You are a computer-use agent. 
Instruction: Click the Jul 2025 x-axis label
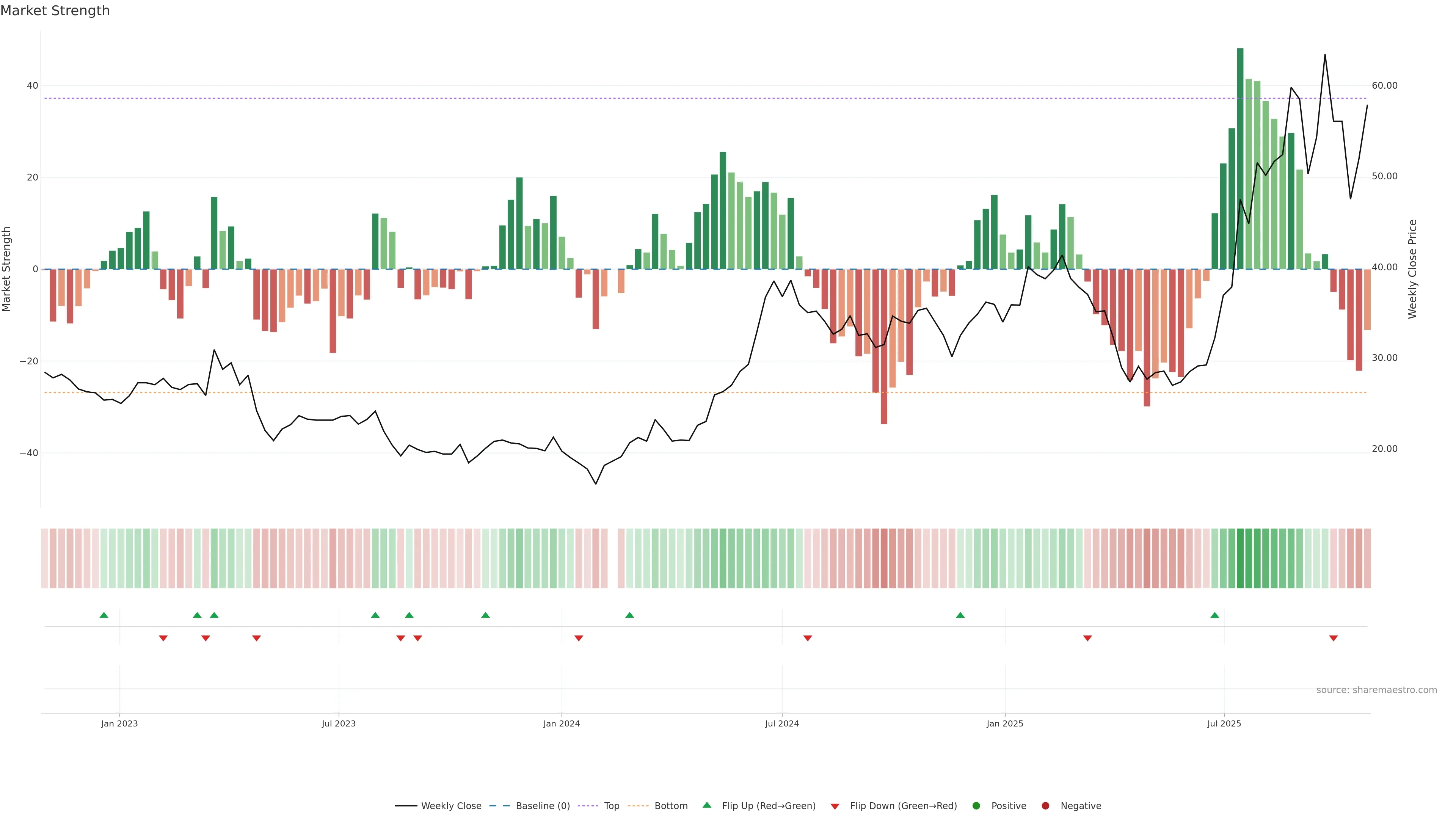click(x=1224, y=723)
